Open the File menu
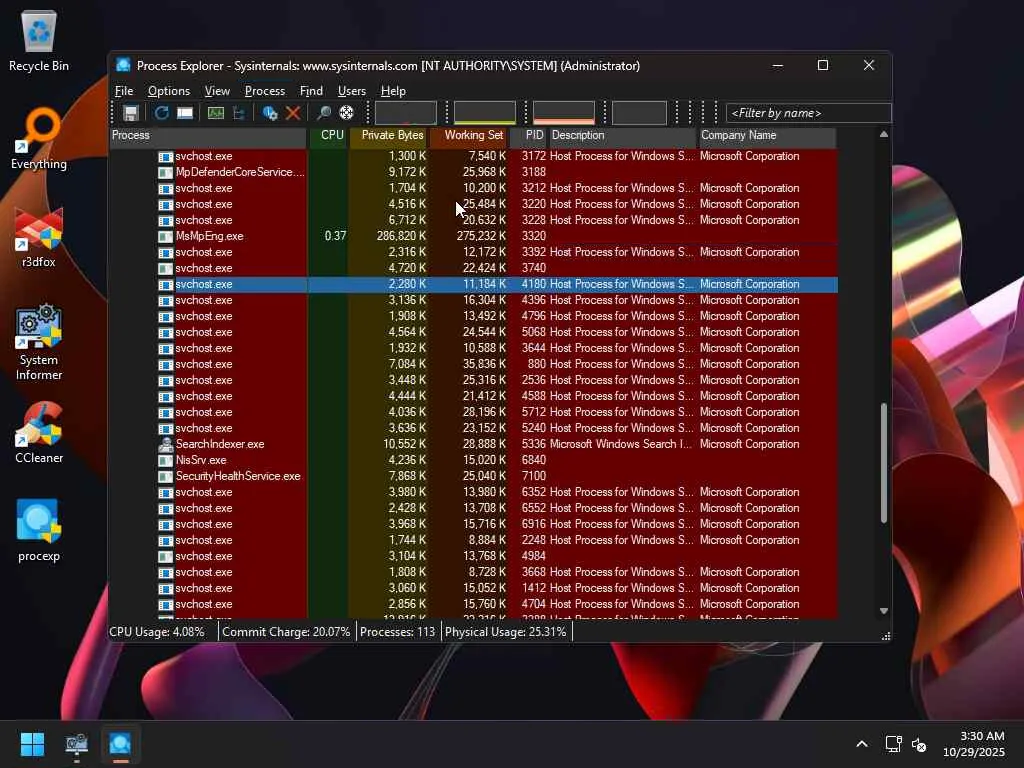Screen dimensions: 1024x768 point(124,91)
